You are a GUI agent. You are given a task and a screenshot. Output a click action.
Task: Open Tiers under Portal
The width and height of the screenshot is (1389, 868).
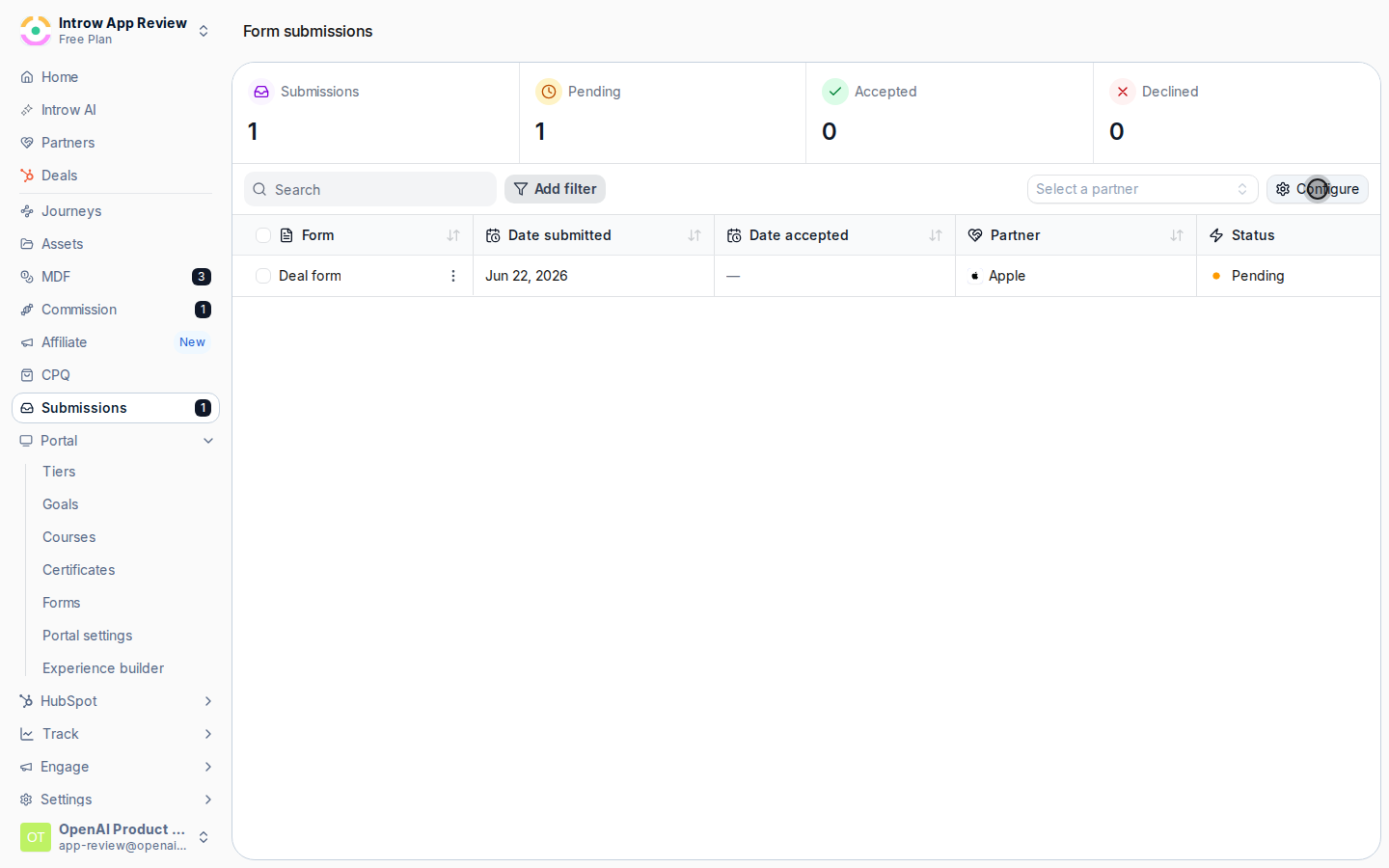[x=59, y=472]
